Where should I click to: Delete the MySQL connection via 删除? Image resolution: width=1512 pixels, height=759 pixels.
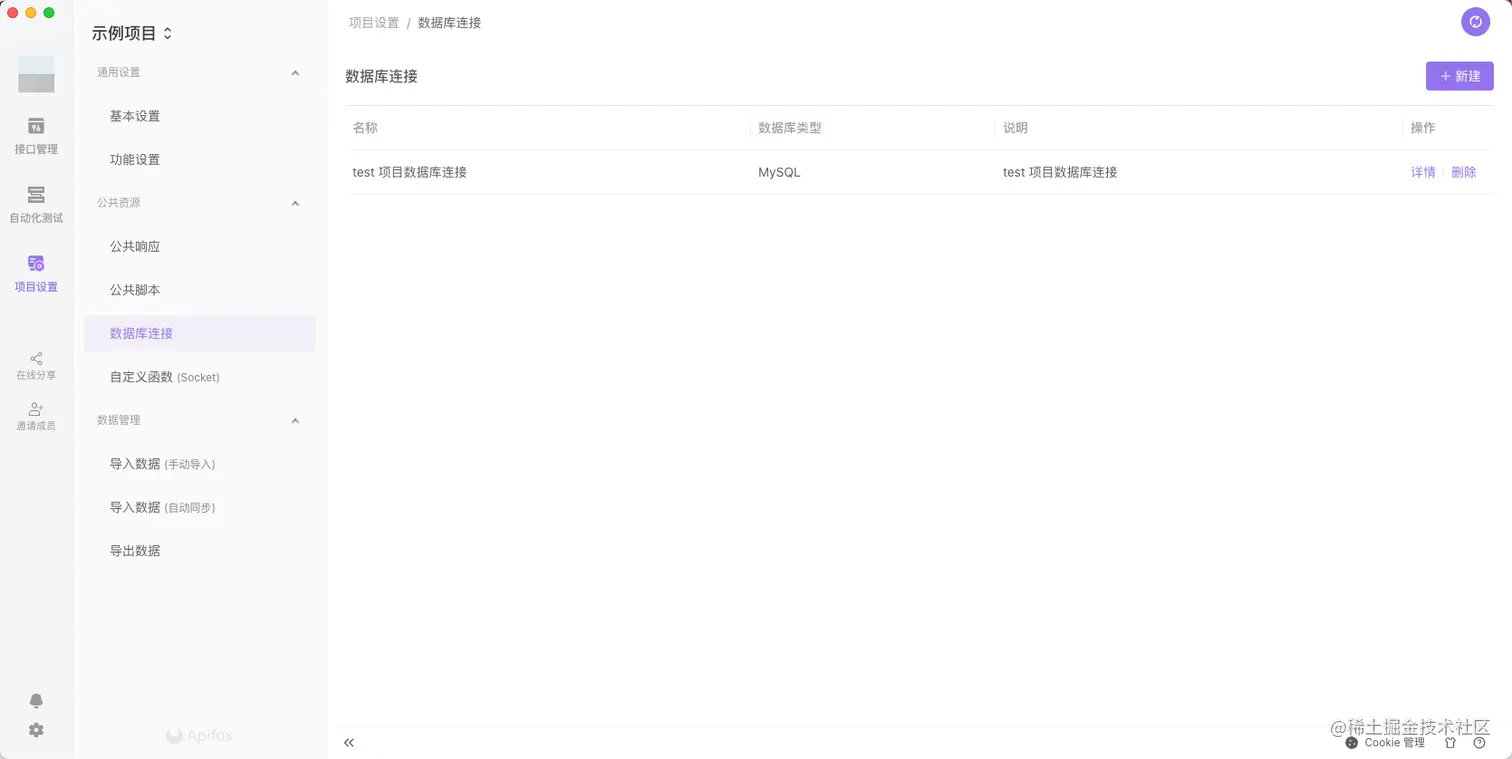pyautogui.click(x=1463, y=171)
